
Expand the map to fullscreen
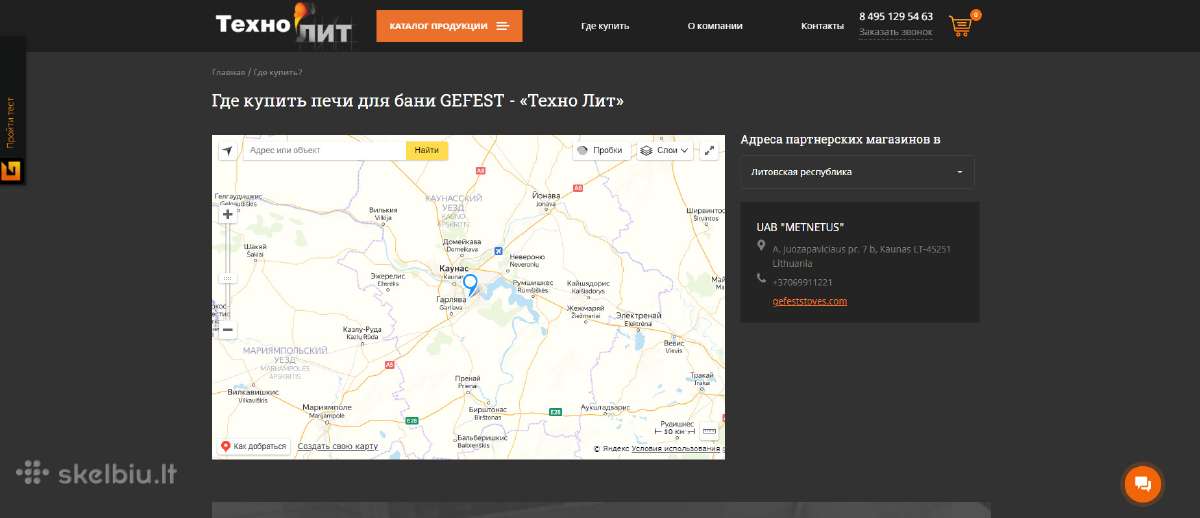710,150
